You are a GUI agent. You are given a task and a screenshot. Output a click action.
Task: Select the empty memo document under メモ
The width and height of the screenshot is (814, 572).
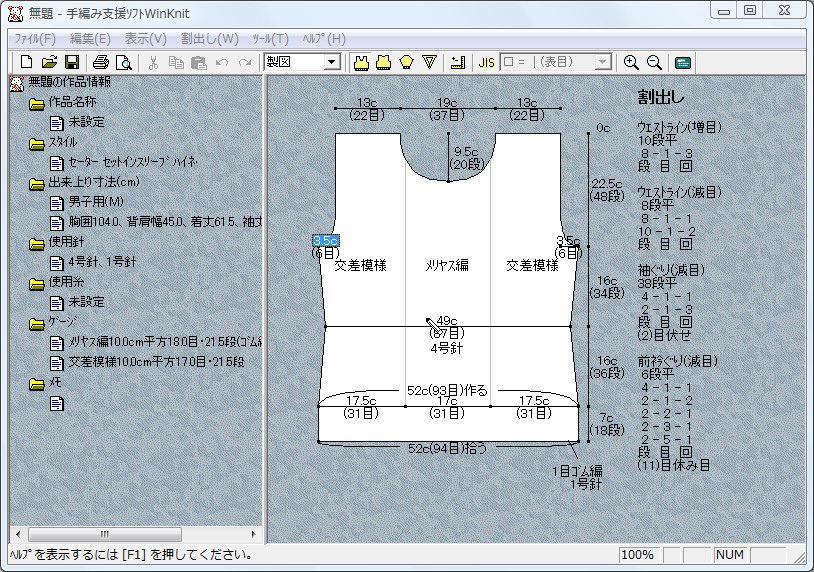click(57, 403)
